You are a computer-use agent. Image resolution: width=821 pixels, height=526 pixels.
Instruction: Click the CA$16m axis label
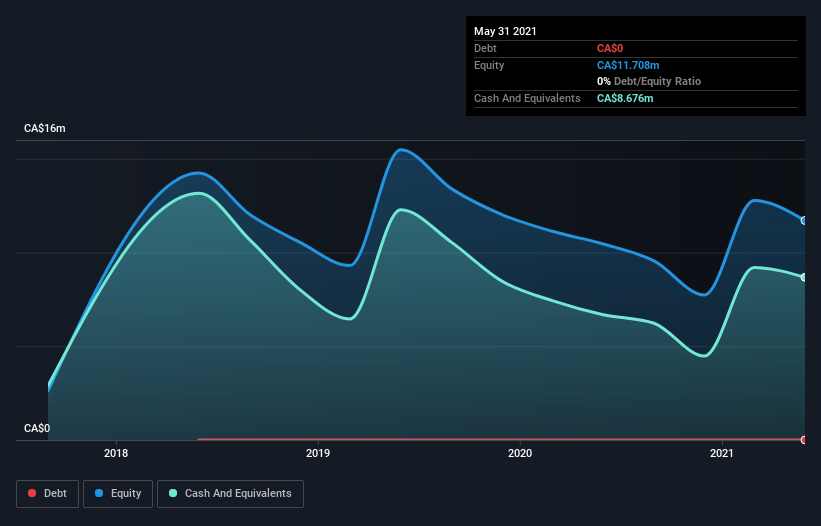[45, 128]
